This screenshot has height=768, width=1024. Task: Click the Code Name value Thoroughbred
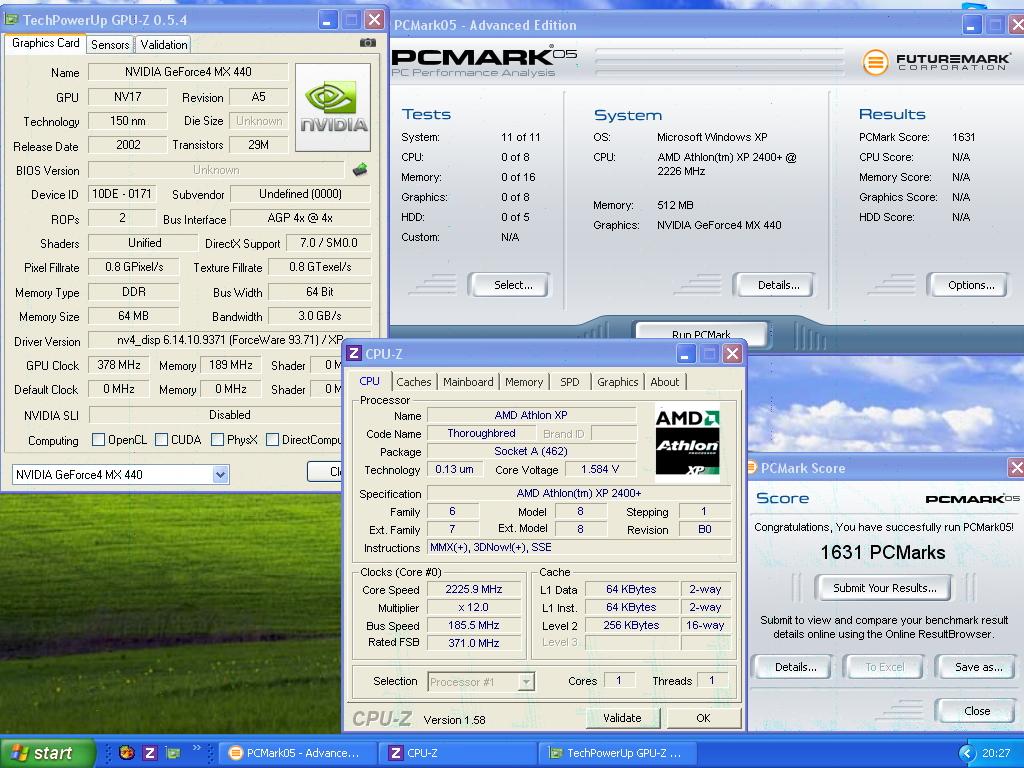[x=481, y=433]
